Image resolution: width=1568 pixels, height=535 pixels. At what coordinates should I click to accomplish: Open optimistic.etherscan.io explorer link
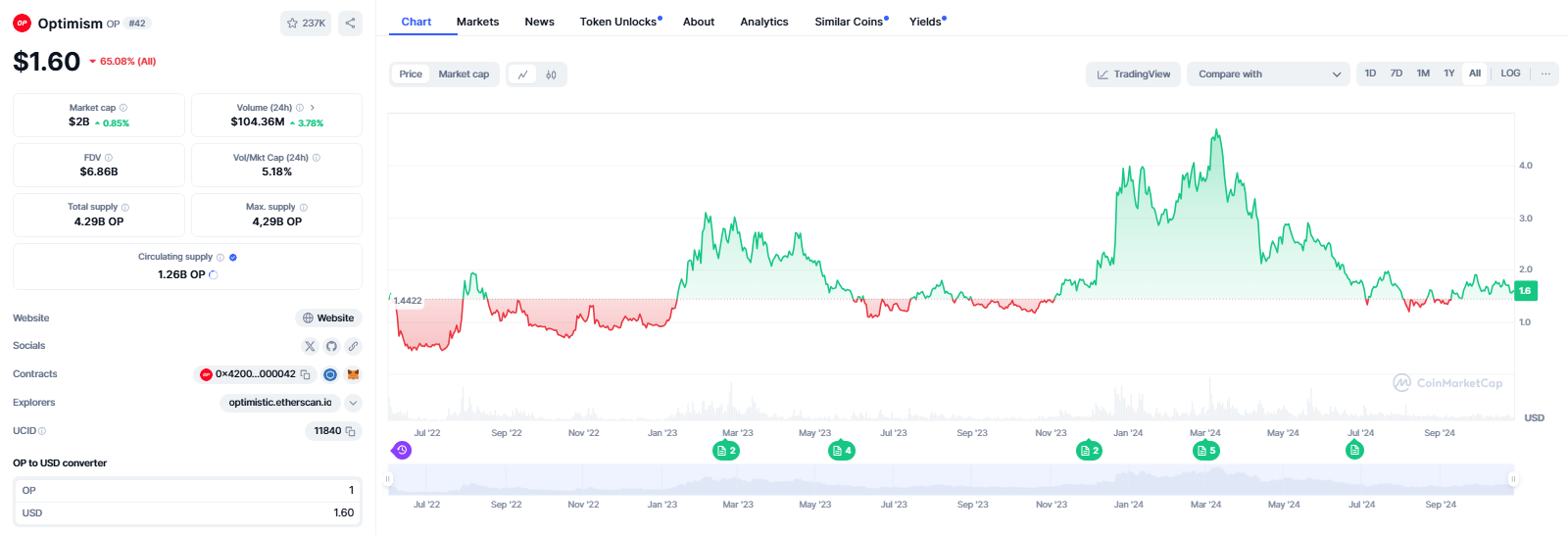pyautogui.click(x=280, y=403)
